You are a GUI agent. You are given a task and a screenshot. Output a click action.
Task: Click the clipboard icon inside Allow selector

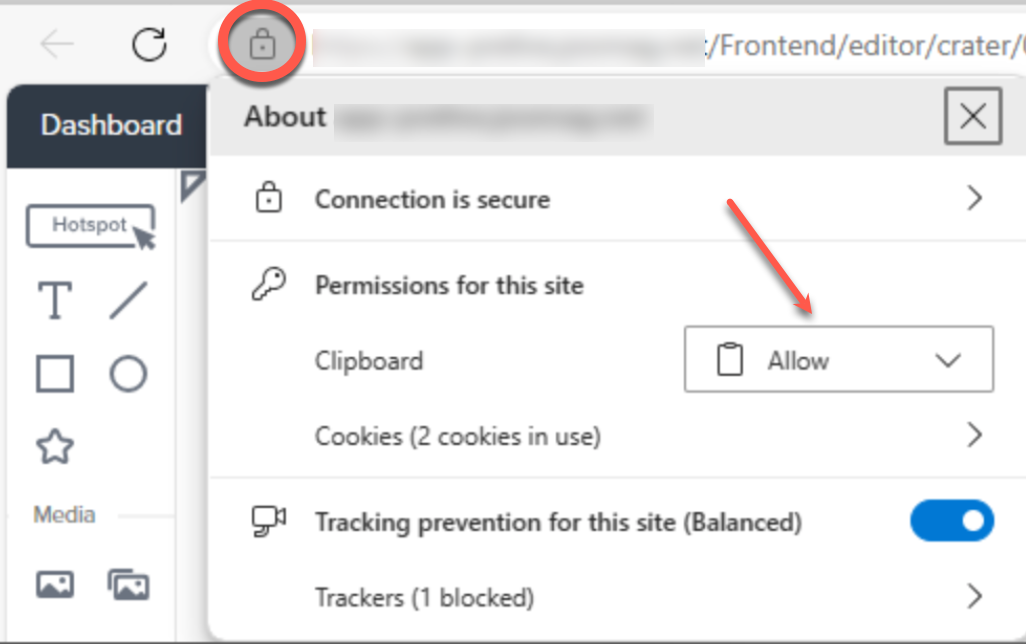731,360
